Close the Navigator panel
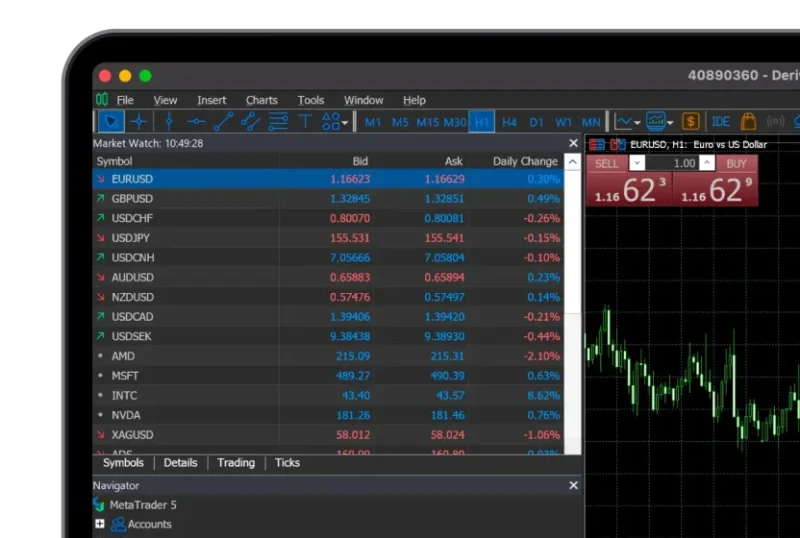 click(x=573, y=485)
